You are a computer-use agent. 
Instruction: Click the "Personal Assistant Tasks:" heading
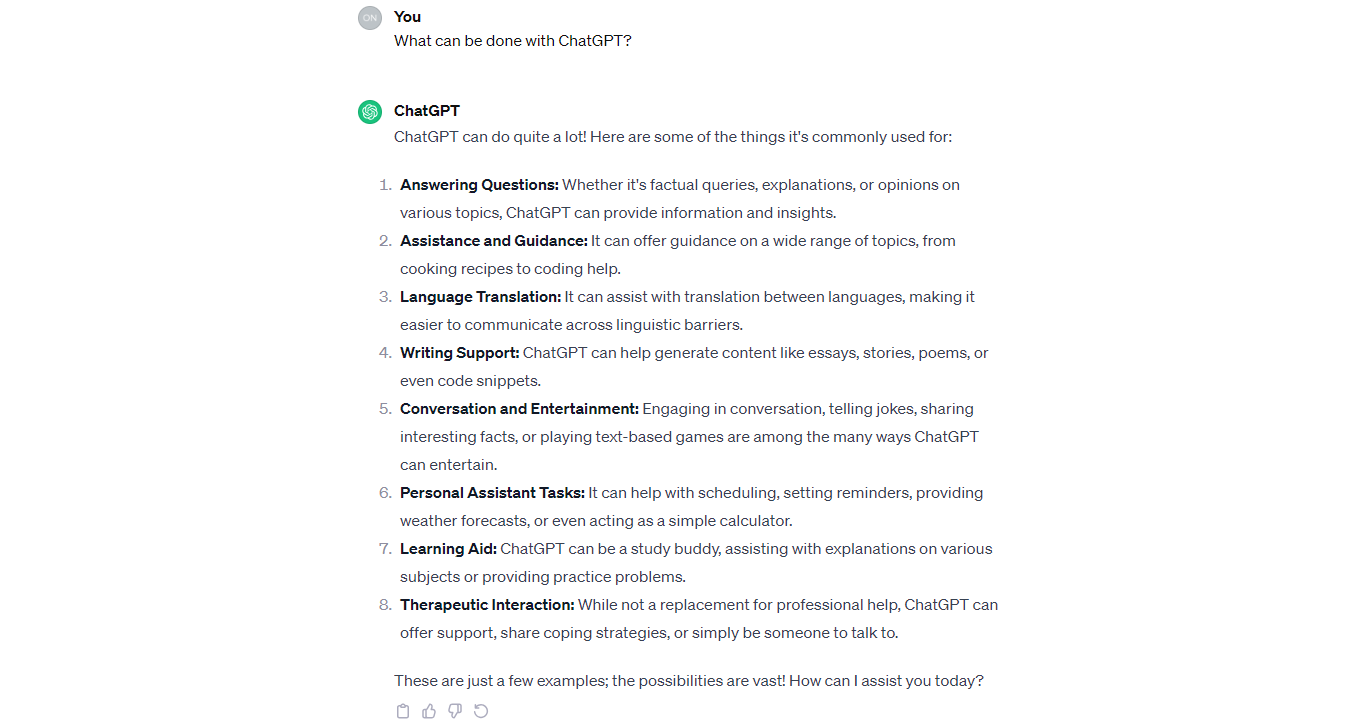[492, 493]
